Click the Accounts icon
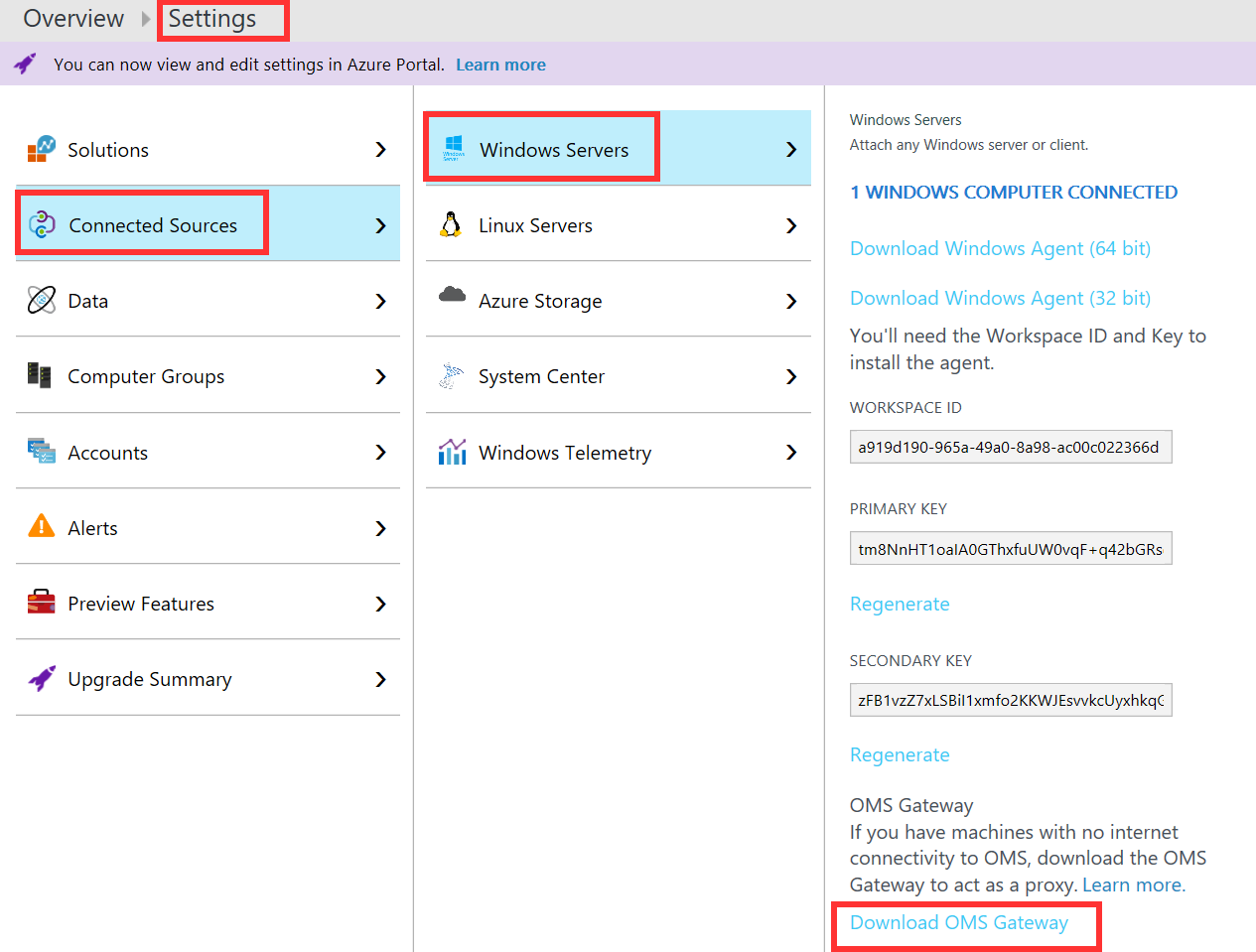This screenshot has width=1256, height=952. coord(42,451)
